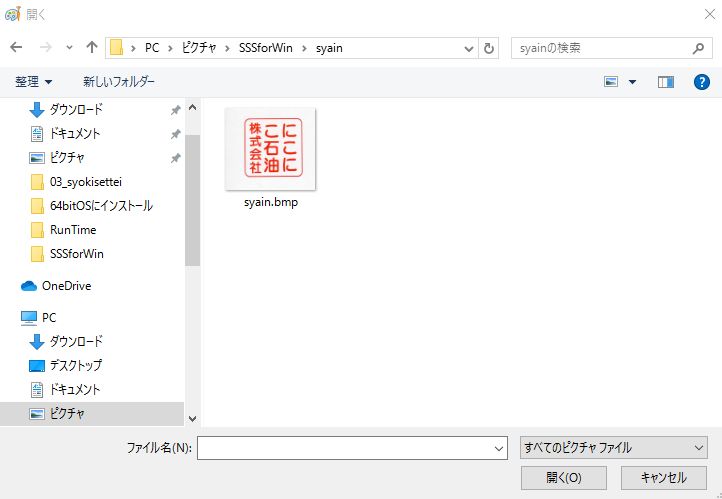Open help with the question mark
This screenshot has width=722, height=499.
(701, 82)
